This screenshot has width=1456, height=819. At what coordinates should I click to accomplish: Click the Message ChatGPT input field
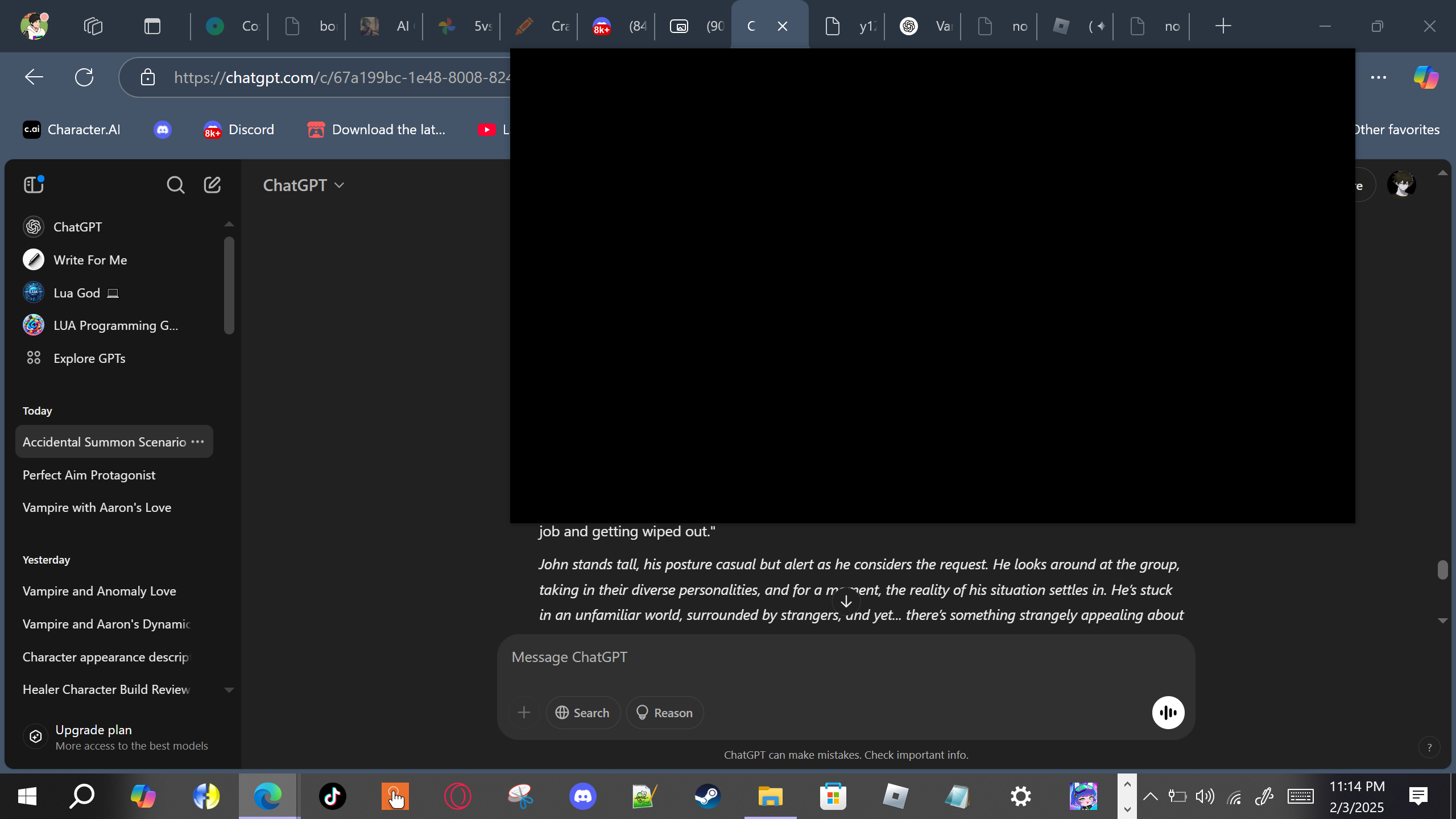pyautogui.click(x=846, y=657)
